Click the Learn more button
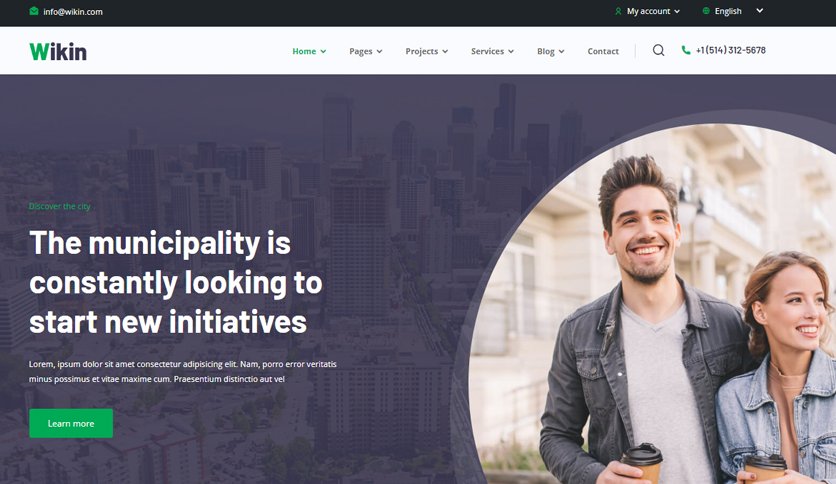The height and width of the screenshot is (484, 836). pyautogui.click(x=71, y=423)
